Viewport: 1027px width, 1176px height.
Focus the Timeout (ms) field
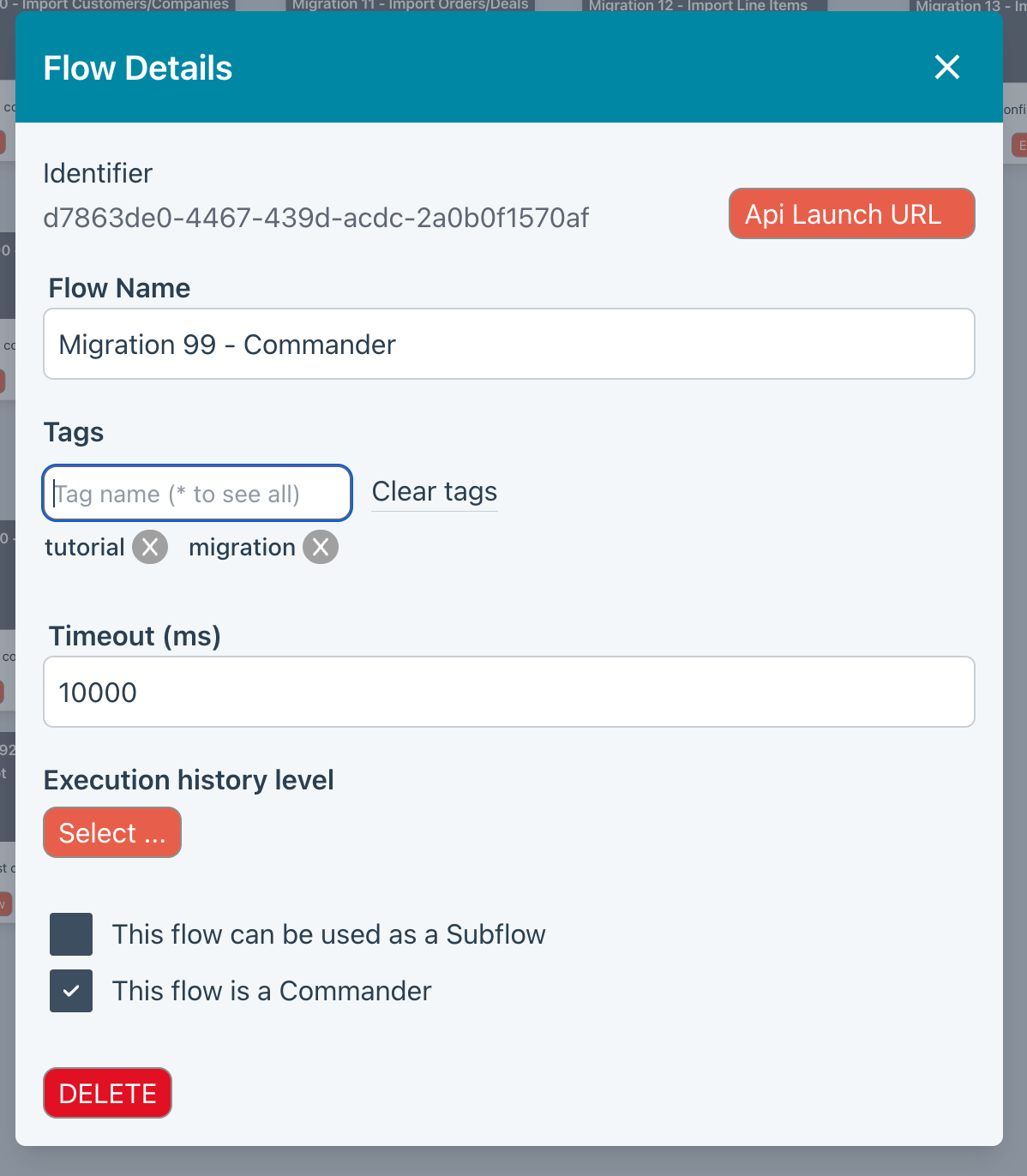point(508,692)
